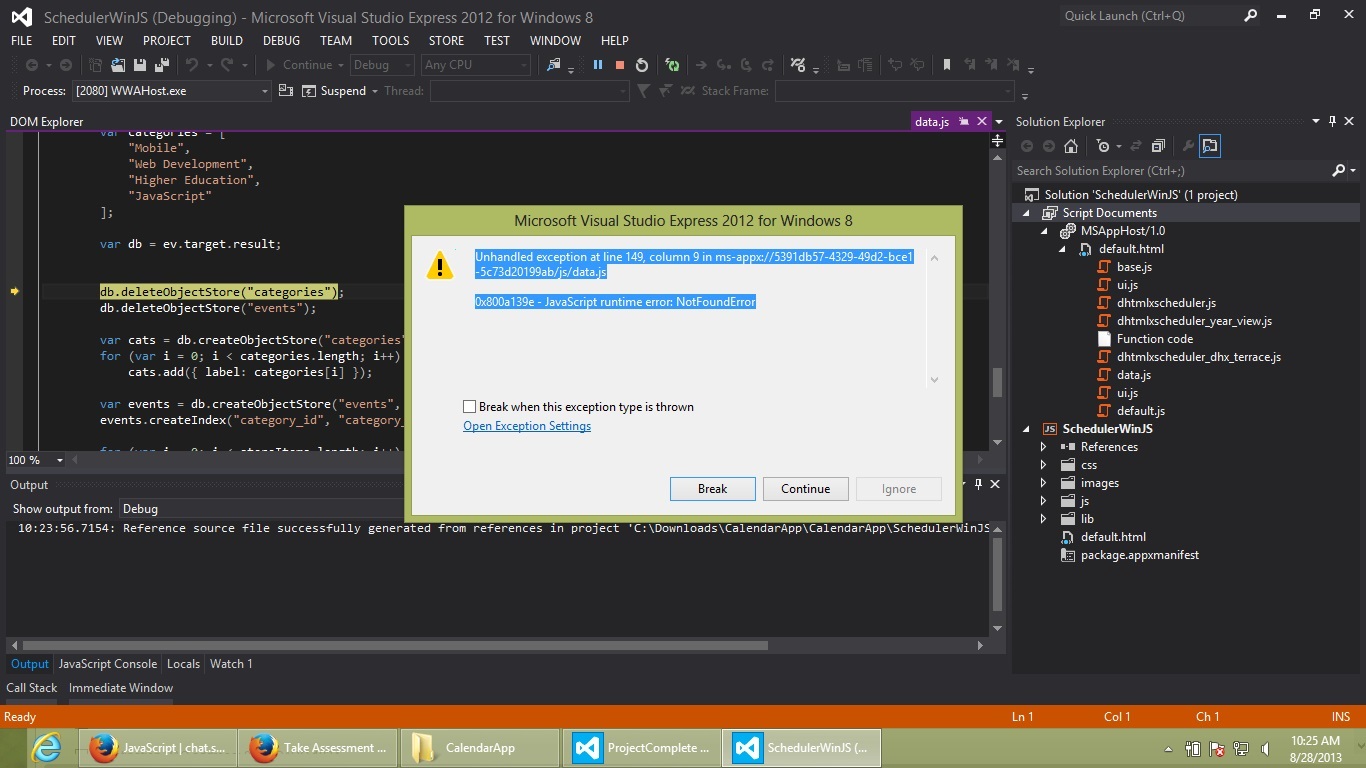
Task: Pin the Solution Explorer panel using the pushpin
Action: 1333,121
